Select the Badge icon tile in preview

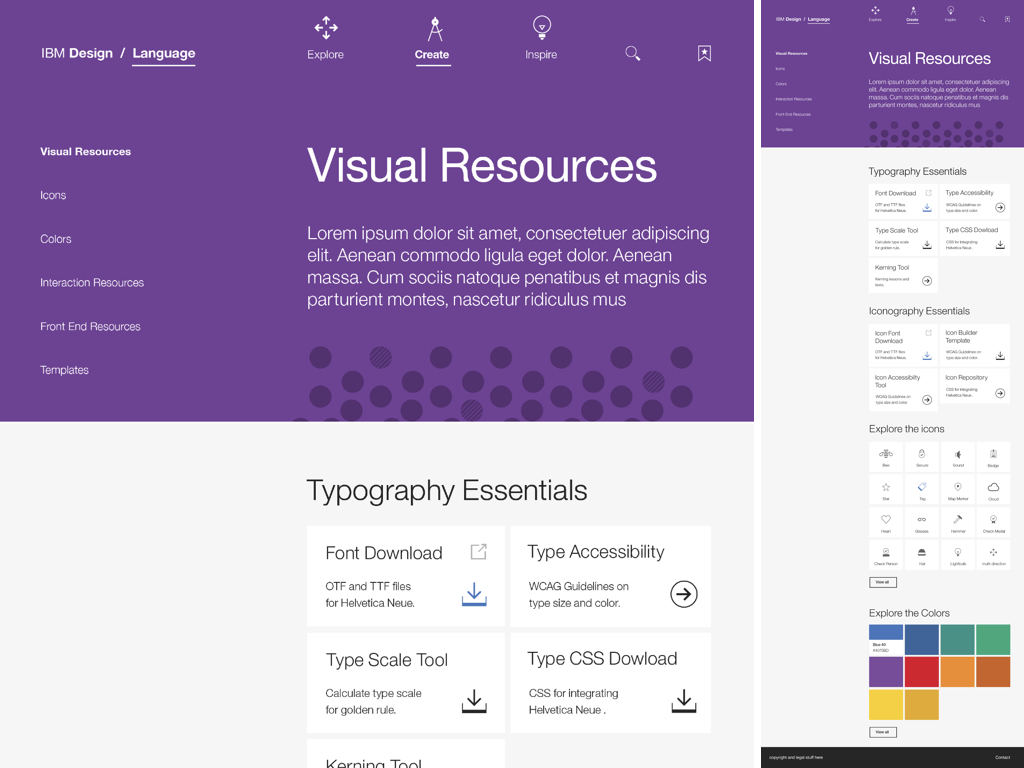pyautogui.click(x=993, y=456)
